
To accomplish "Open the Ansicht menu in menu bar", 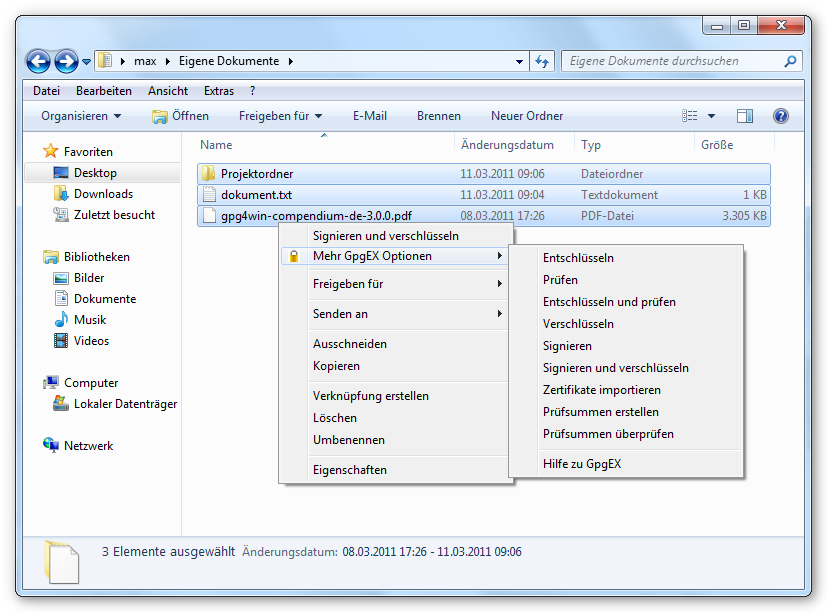I will pyautogui.click(x=167, y=91).
